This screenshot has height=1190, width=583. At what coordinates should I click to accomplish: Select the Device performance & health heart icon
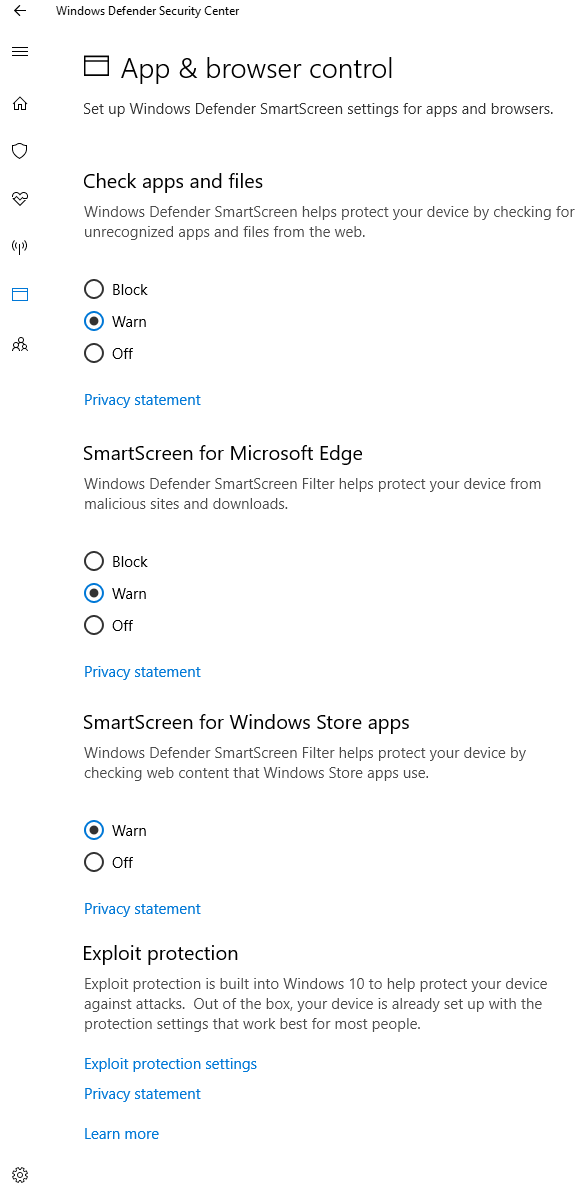(19, 198)
